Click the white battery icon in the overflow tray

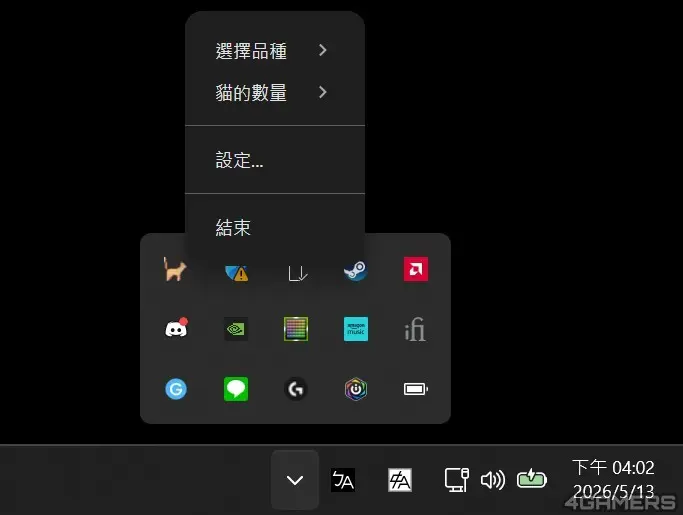coord(416,389)
